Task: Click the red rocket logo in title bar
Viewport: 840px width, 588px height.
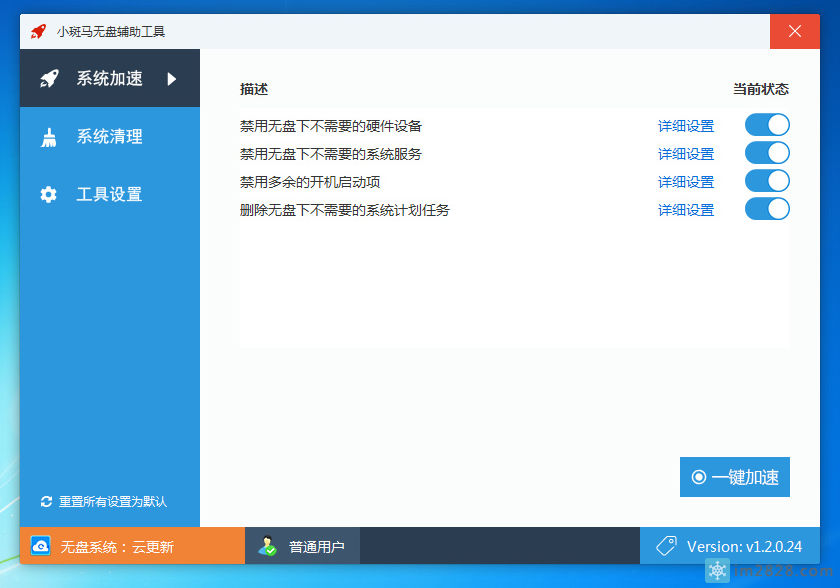Action: (38, 31)
